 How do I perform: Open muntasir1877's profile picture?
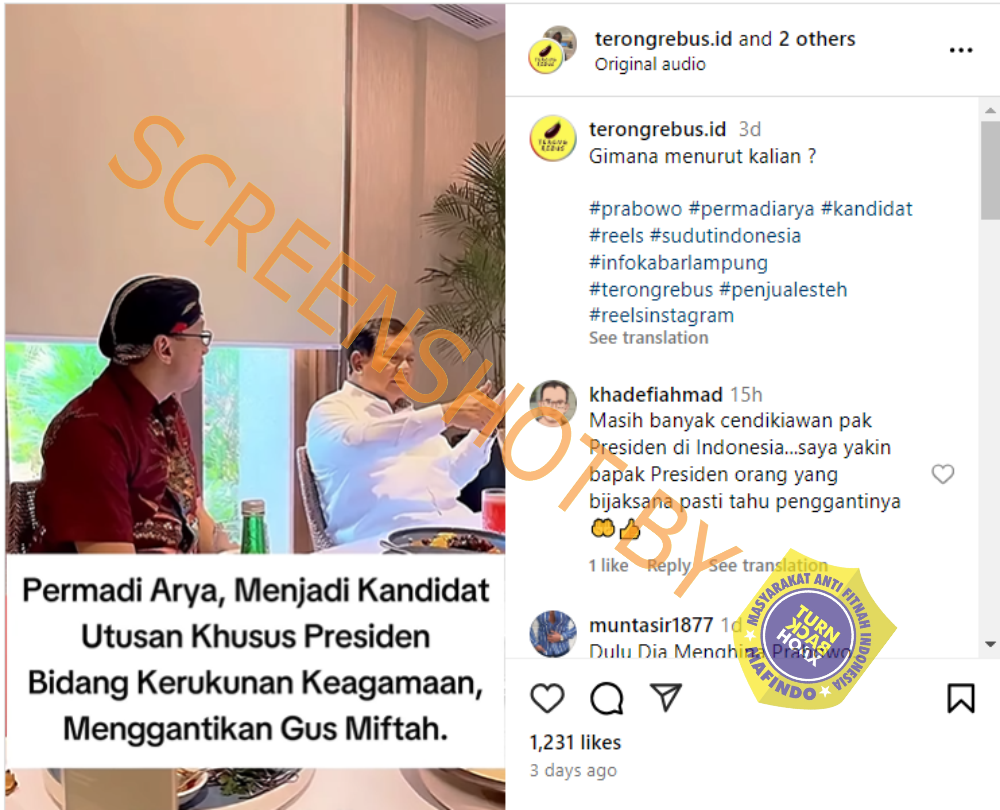(552, 634)
